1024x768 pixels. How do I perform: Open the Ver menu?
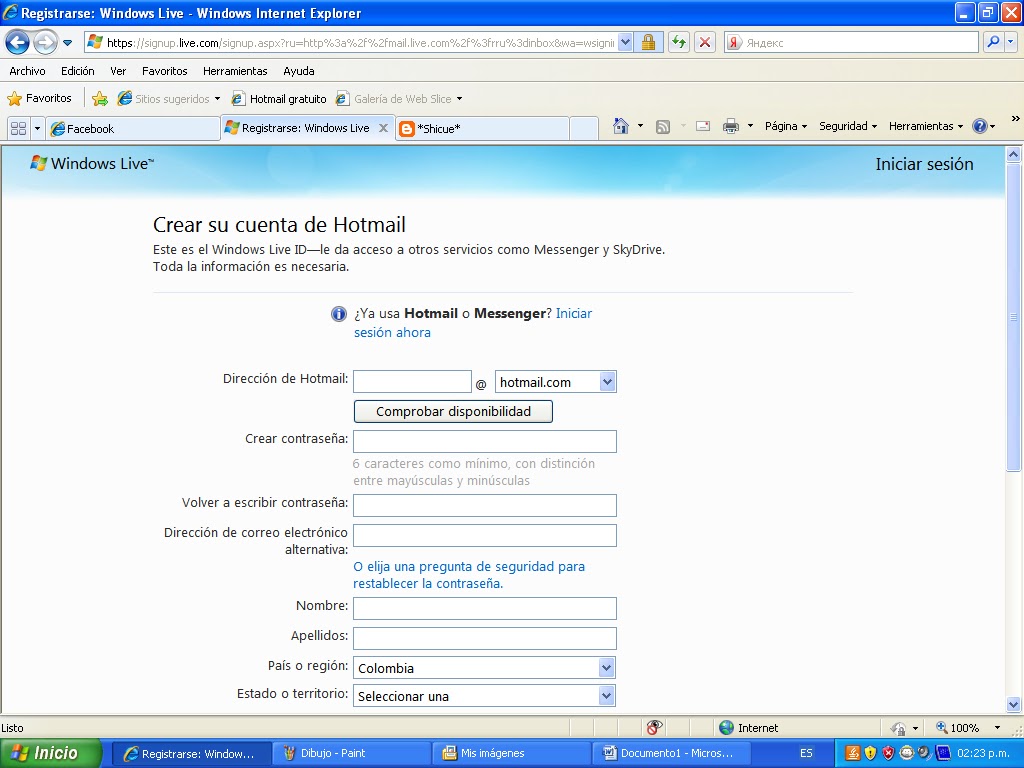(x=118, y=71)
